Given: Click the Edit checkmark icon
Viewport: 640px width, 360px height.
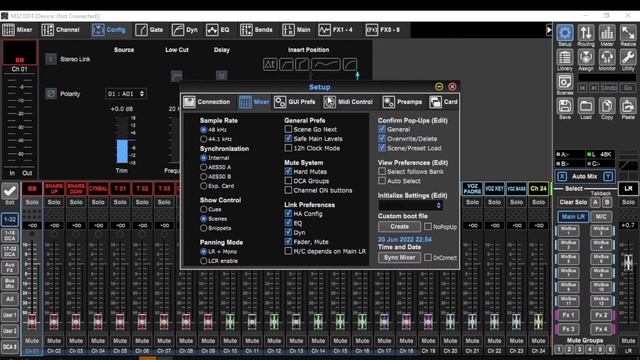Looking at the screenshot, I should pyautogui.click(x=10, y=191).
